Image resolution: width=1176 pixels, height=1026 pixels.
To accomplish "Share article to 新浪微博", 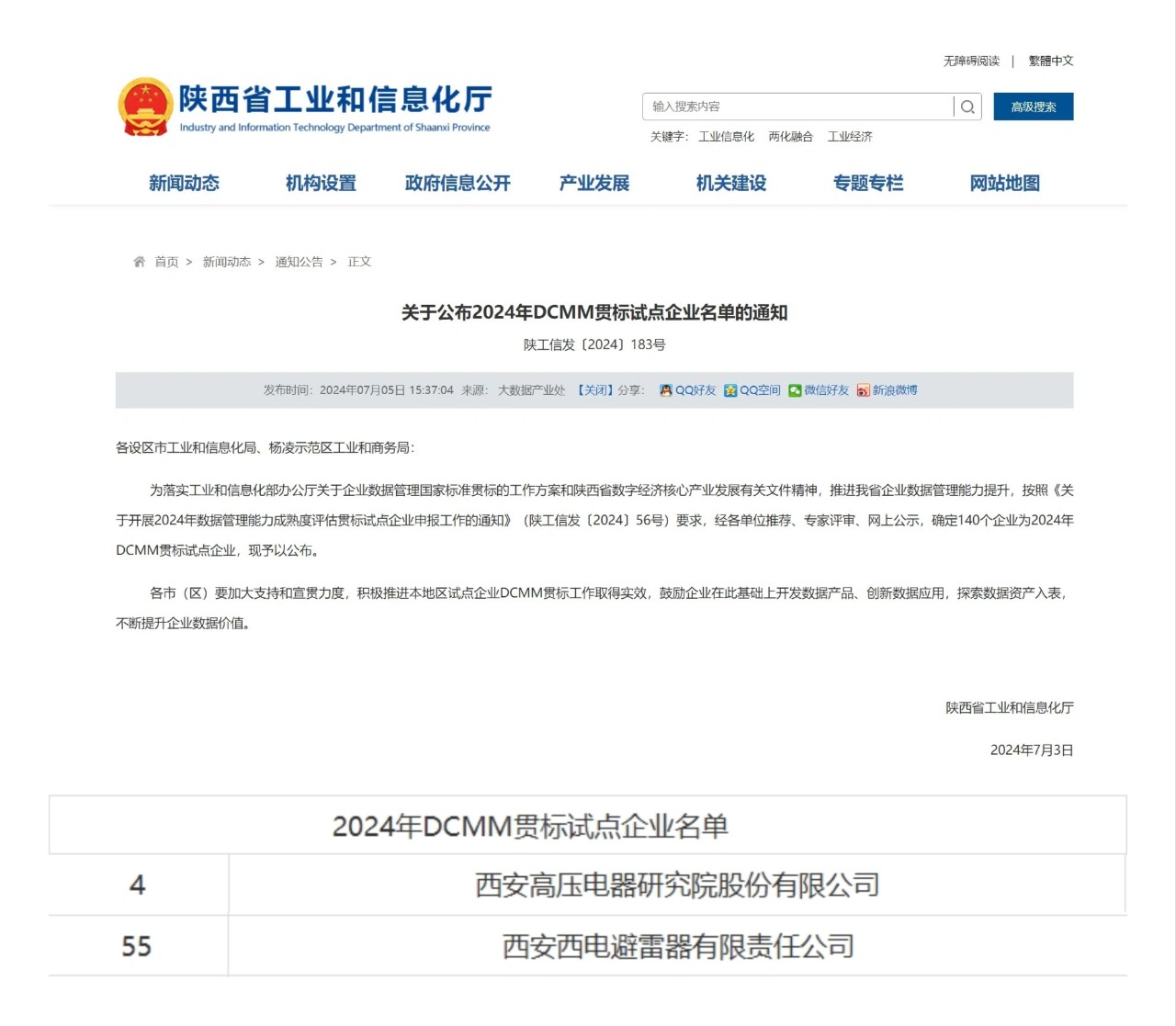I will tap(887, 390).
